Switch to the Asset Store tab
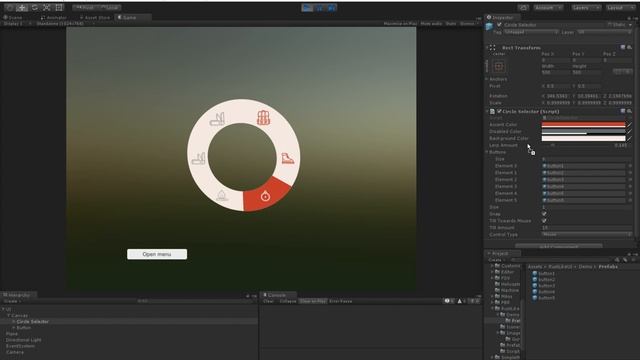 coord(95,18)
